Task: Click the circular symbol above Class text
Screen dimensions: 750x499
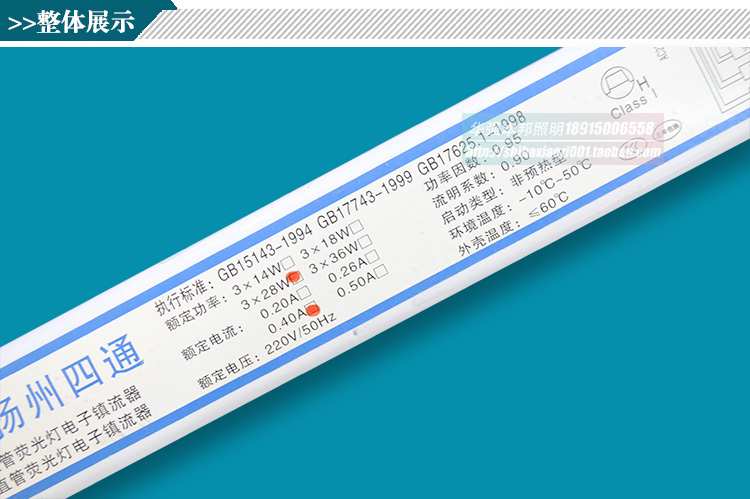Action: pos(618,83)
